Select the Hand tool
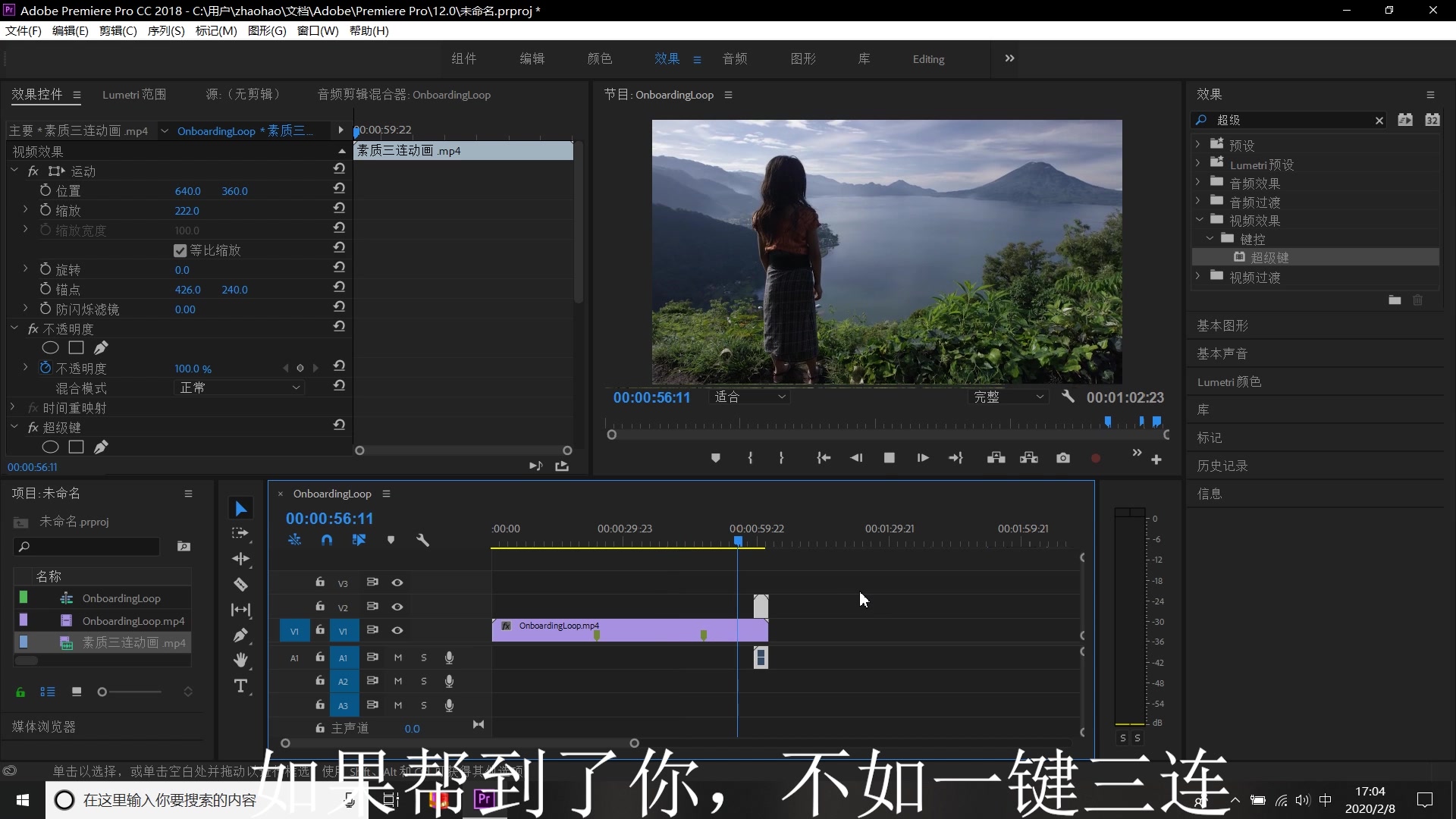Image resolution: width=1456 pixels, height=819 pixels. (240, 661)
